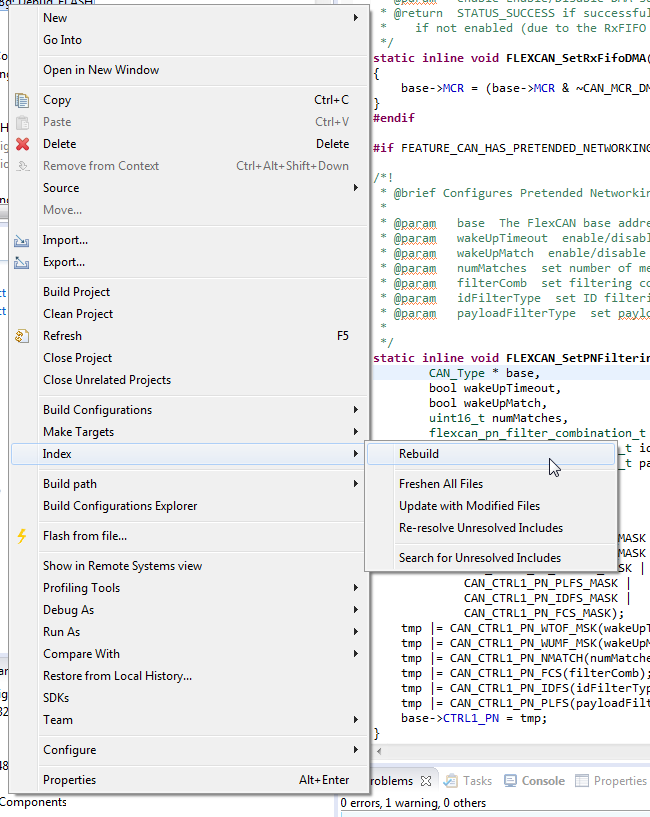Screen dimensions: 650x817
Task: Click 'base->CTRL1_PN = tmp;' line
Action: point(474,718)
